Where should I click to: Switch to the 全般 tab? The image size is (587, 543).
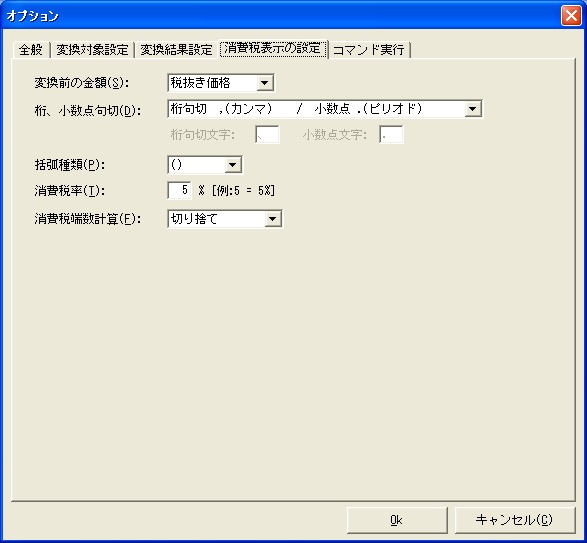(x=31, y=50)
